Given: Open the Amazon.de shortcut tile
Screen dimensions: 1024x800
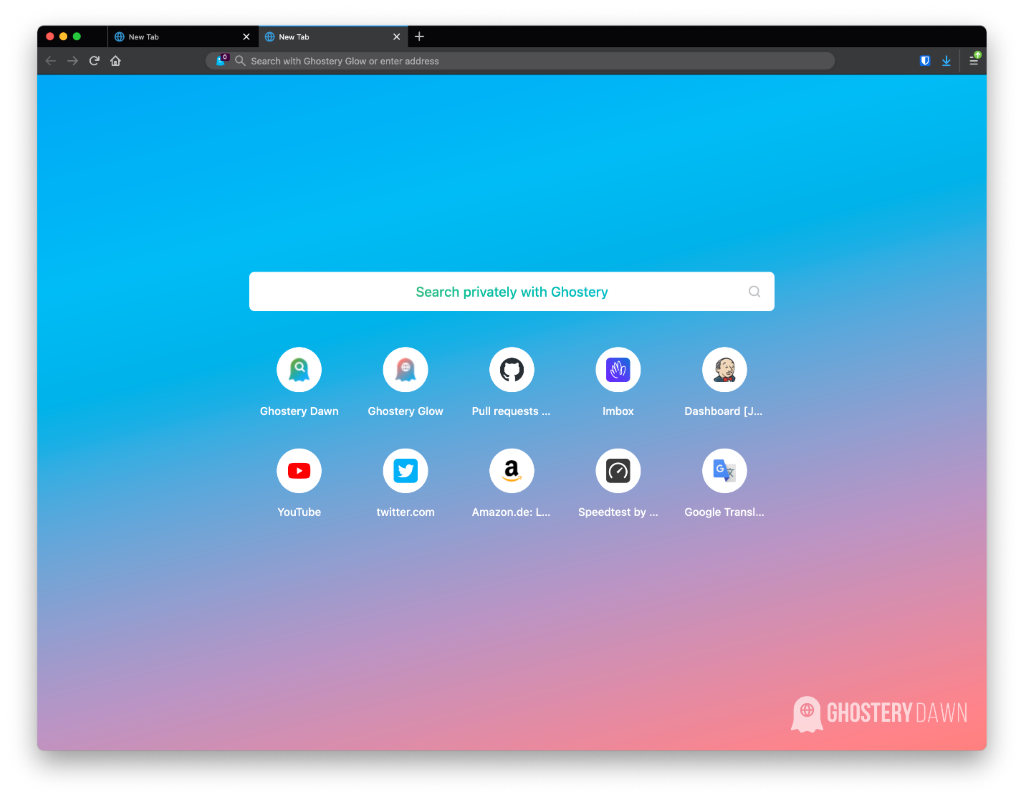Looking at the screenshot, I should [x=512, y=471].
